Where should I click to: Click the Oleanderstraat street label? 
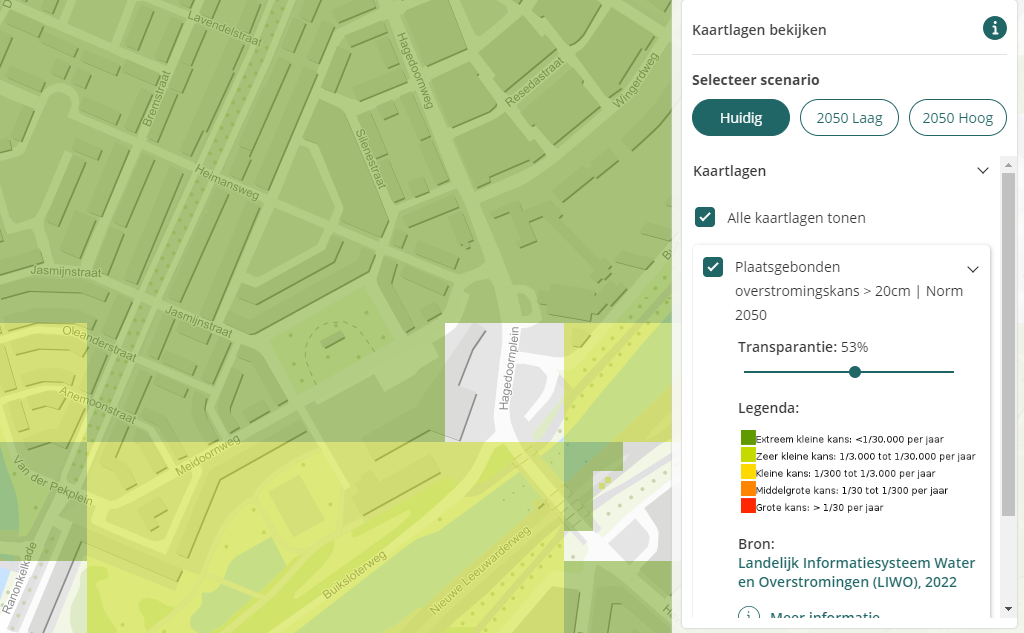tap(99, 344)
